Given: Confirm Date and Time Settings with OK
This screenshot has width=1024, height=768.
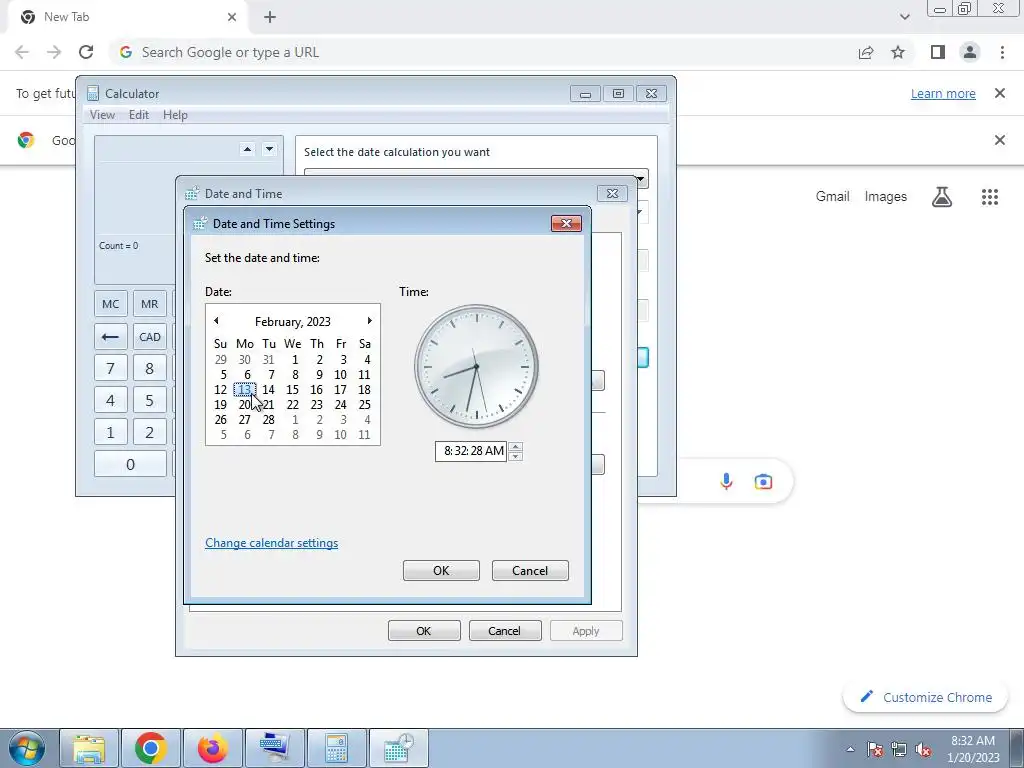Looking at the screenshot, I should tap(441, 570).
